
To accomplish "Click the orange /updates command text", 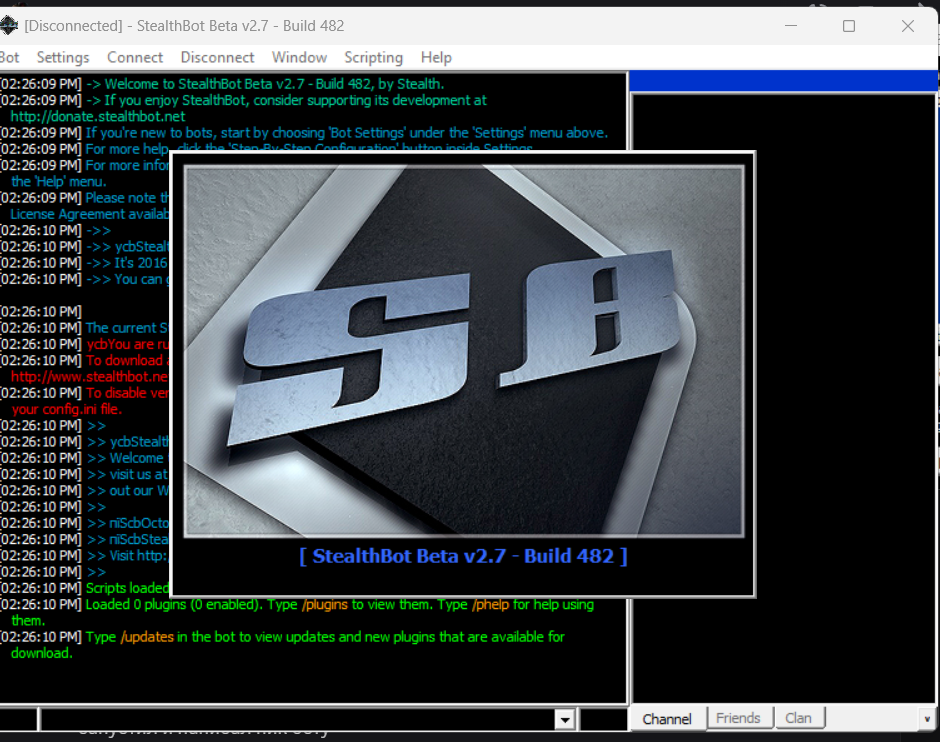I will 147,637.
